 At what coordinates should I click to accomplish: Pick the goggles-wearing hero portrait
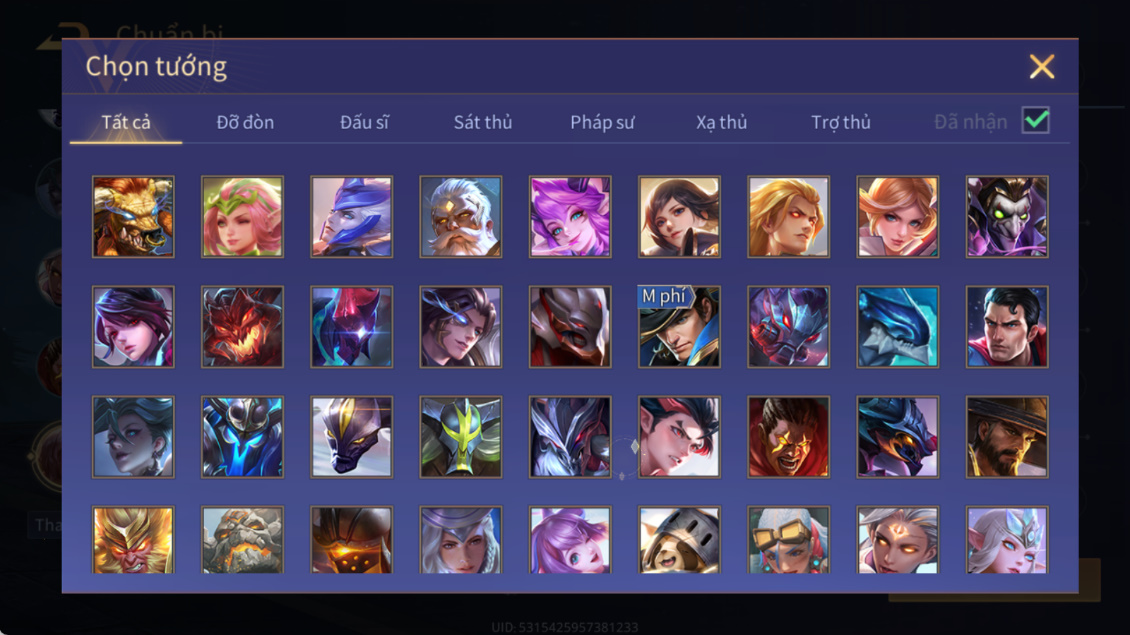788,540
